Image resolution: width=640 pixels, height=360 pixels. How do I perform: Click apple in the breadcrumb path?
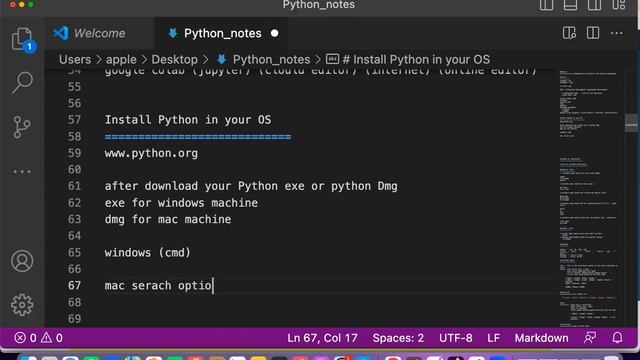click(121, 60)
